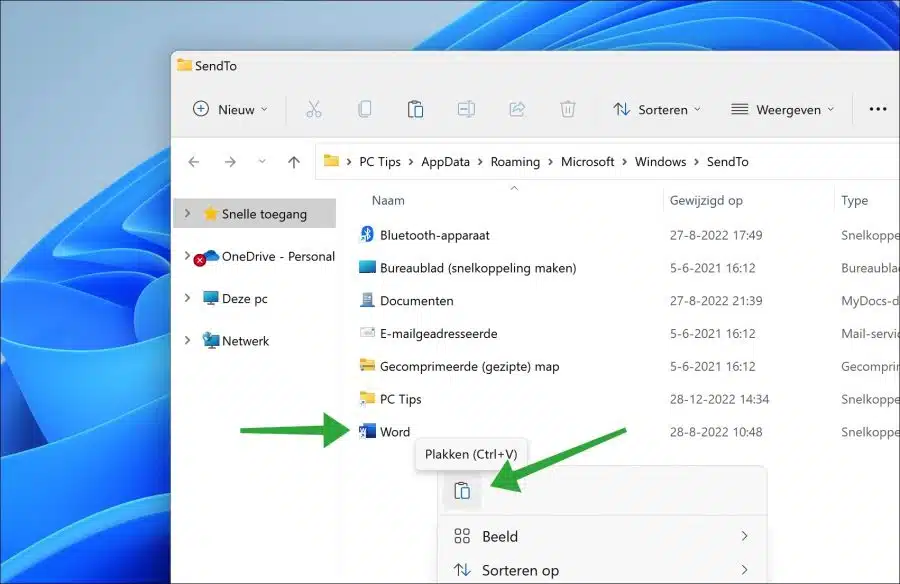Click the Rename icon in toolbar
Viewport: 900px width, 584px height.
[x=466, y=109]
